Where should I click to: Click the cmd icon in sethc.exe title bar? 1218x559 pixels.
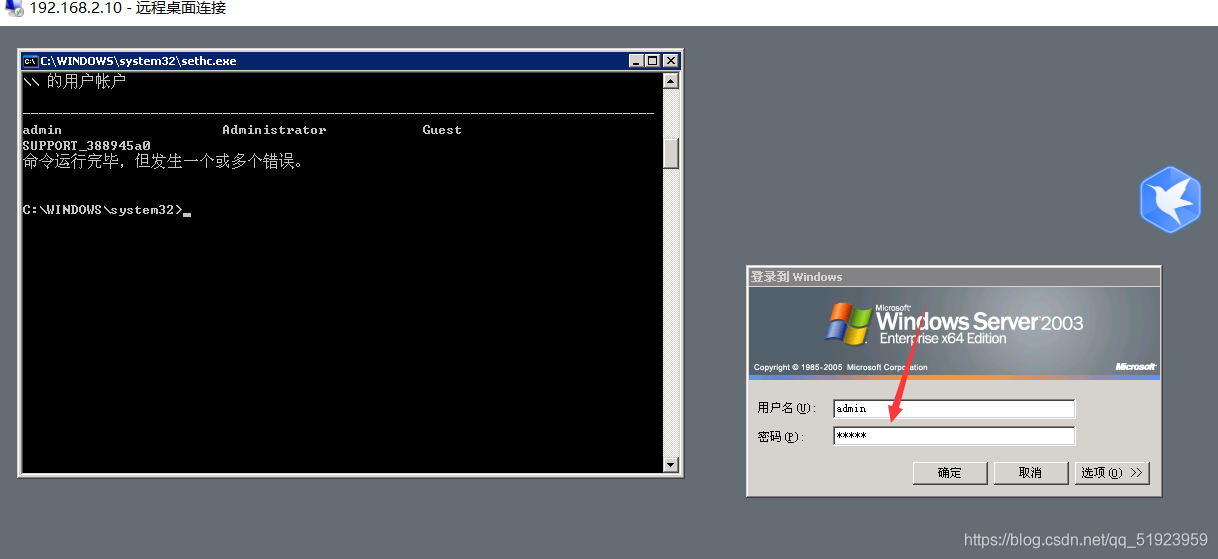(x=31, y=61)
